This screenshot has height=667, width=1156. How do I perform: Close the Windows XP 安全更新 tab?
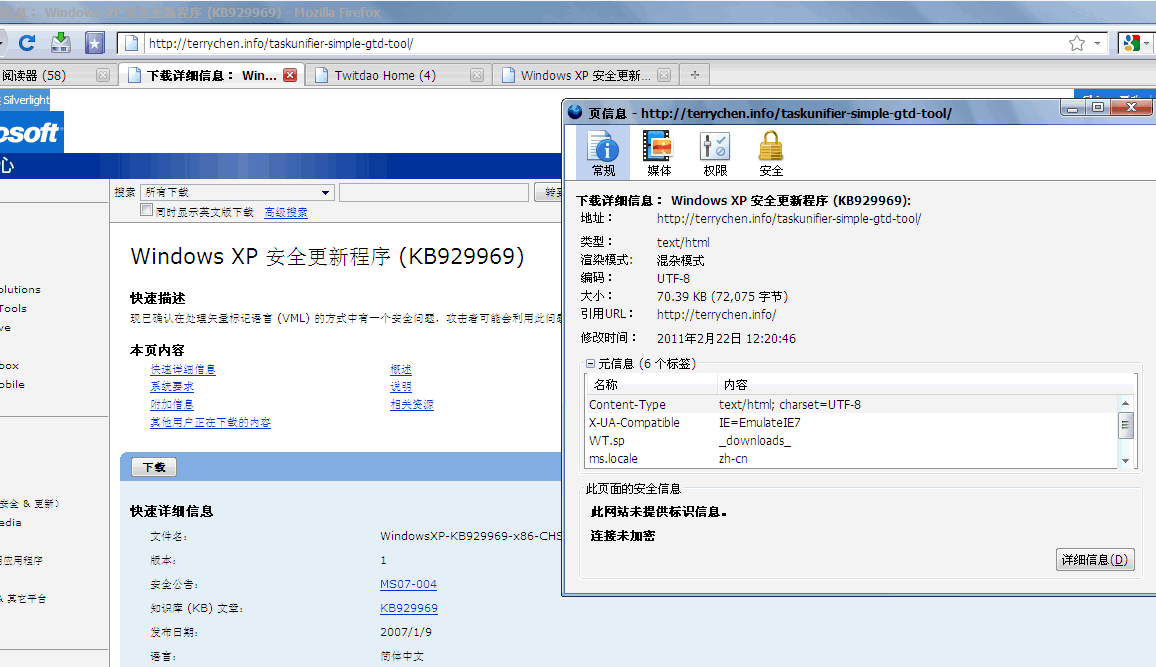point(664,75)
